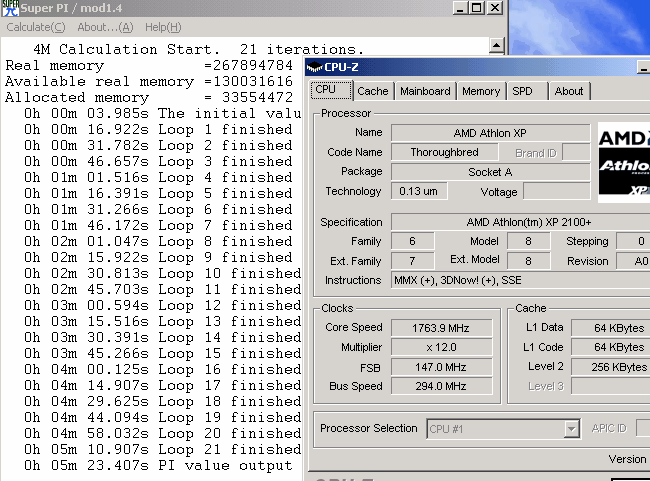Click the Core Speed value 1763.9 MHz
Image resolution: width=650 pixels, height=481 pixels.
point(441,328)
